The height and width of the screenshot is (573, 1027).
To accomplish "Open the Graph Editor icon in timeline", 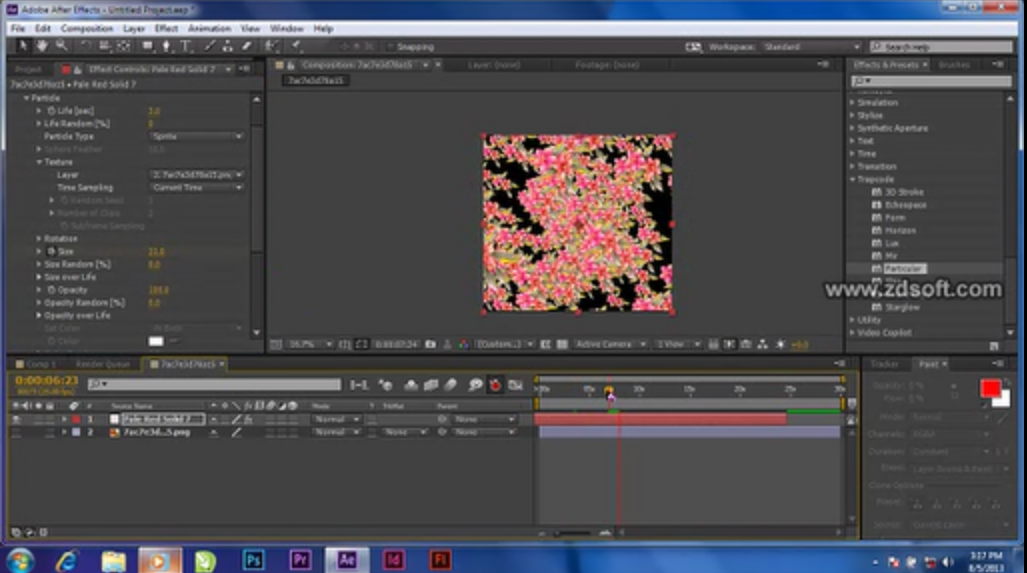I will [x=515, y=385].
